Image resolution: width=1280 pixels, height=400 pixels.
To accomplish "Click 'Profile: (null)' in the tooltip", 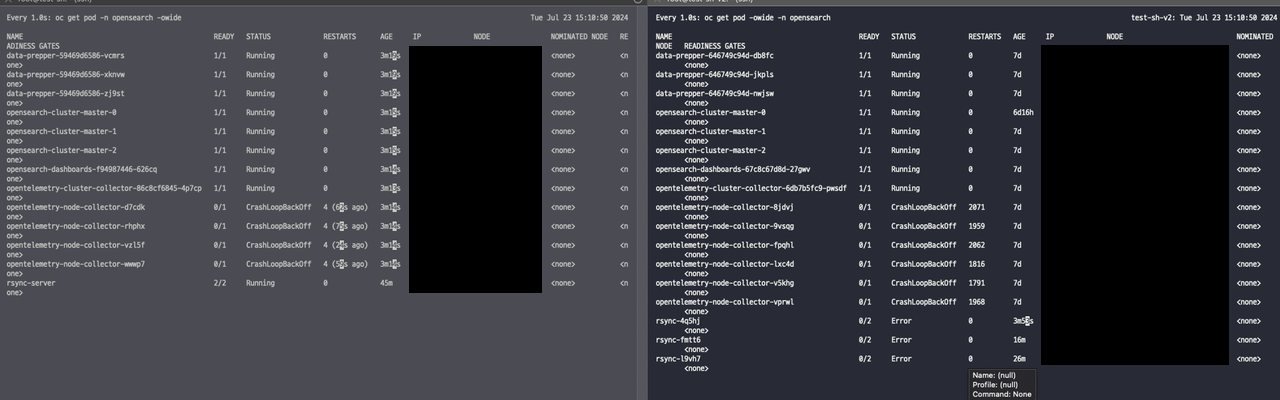I will 995,385.
